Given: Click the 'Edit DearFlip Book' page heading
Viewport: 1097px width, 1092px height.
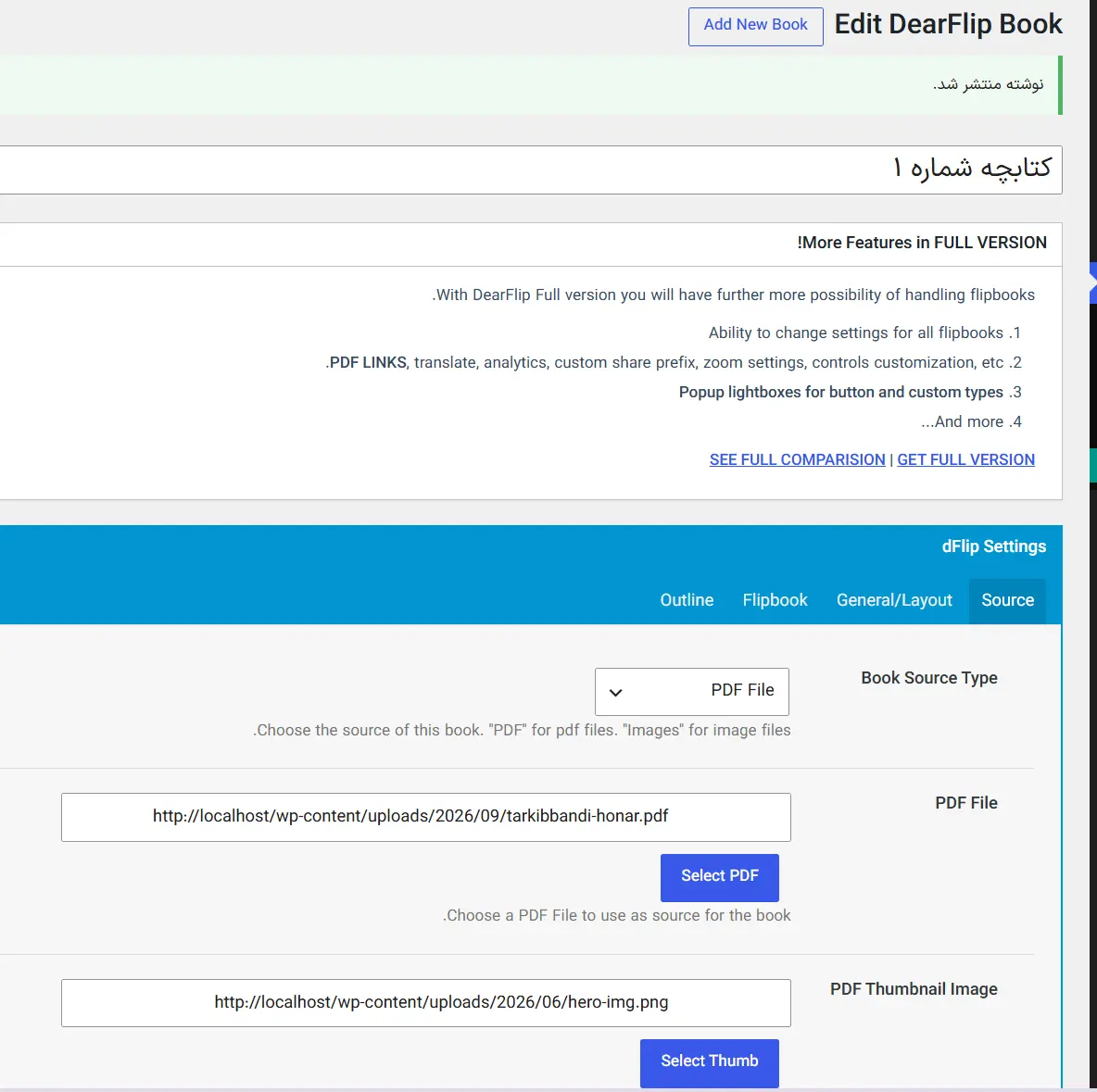Looking at the screenshot, I should (948, 24).
